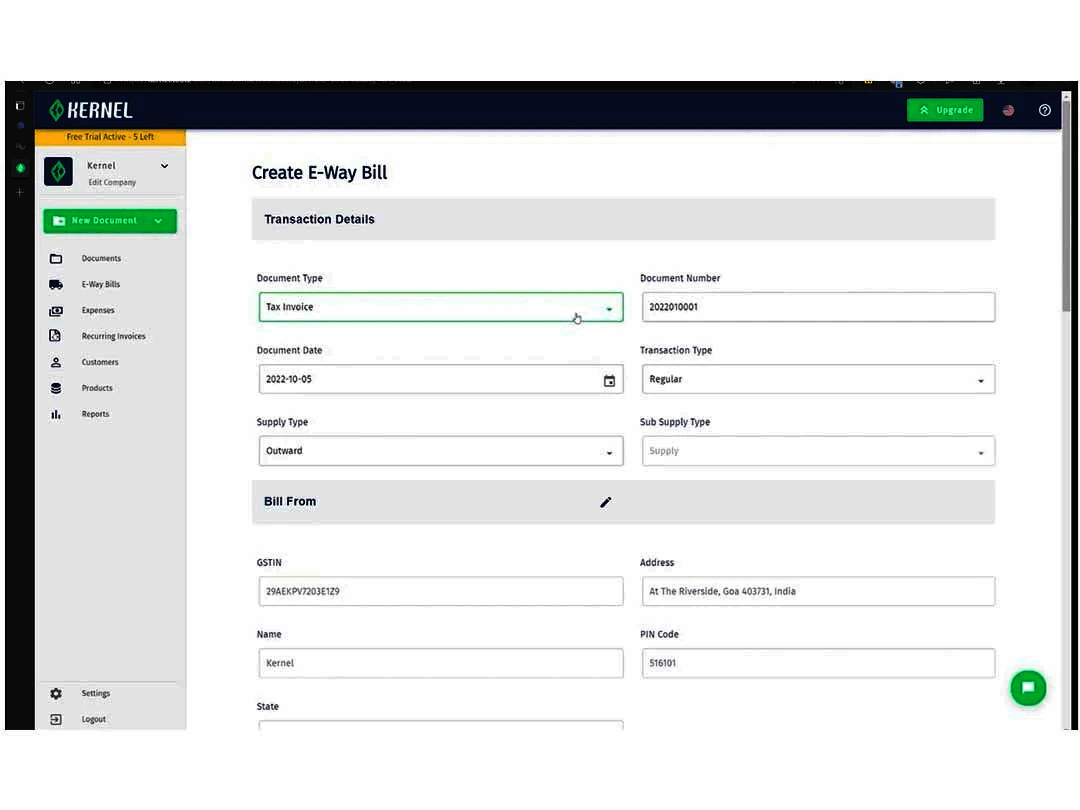
Task: Click the New Document button
Action: [x=110, y=221]
